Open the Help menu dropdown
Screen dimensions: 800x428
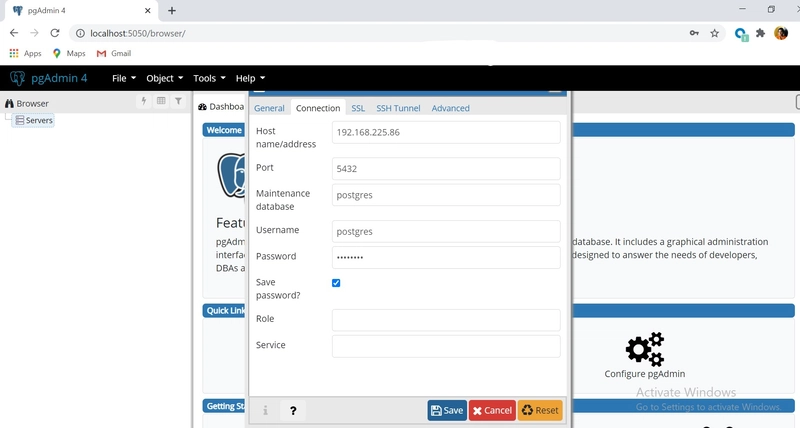click(x=250, y=78)
